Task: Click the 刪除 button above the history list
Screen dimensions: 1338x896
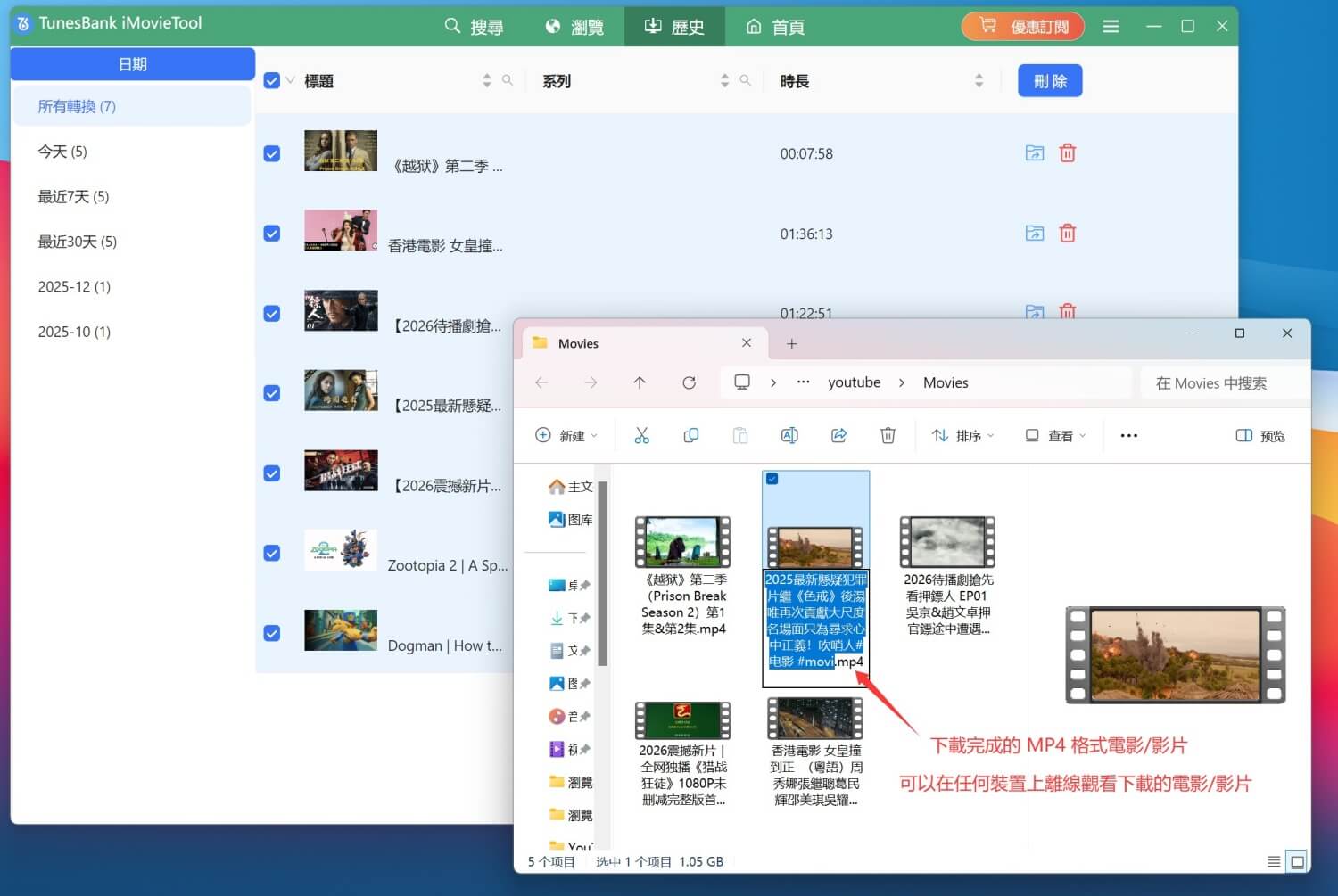Action: 1050,80
